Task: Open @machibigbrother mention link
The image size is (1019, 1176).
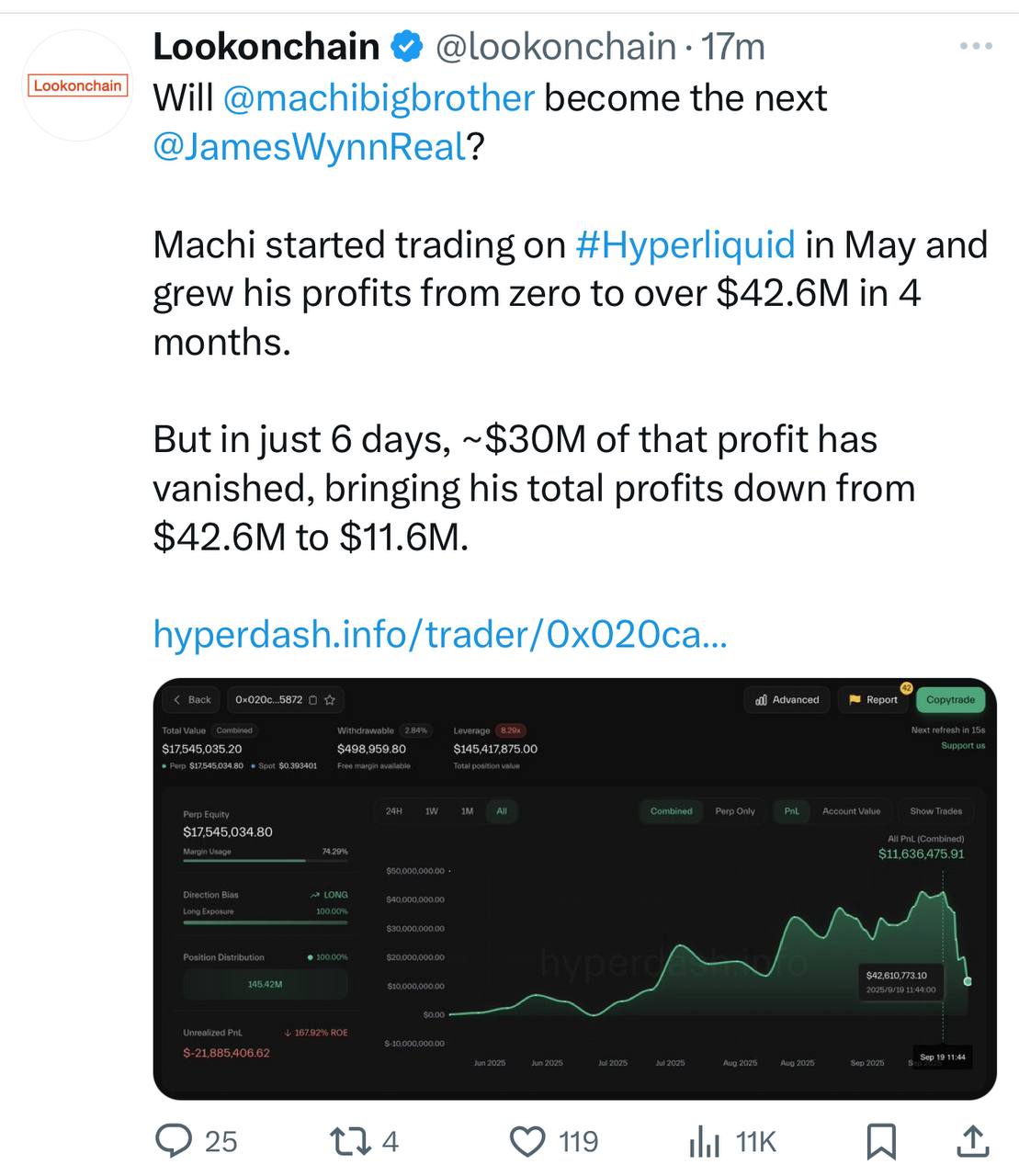Action: [x=379, y=98]
